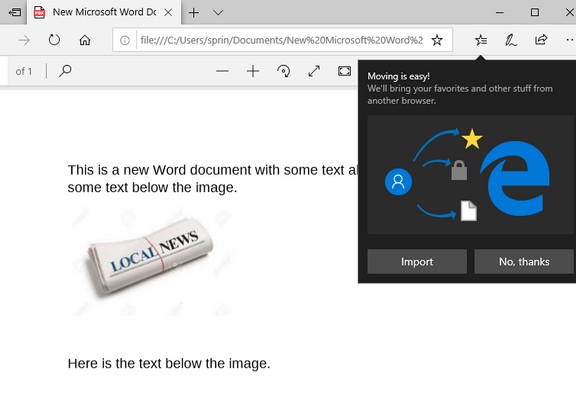
Task: Click the No, thanks button
Action: click(x=524, y=261)
